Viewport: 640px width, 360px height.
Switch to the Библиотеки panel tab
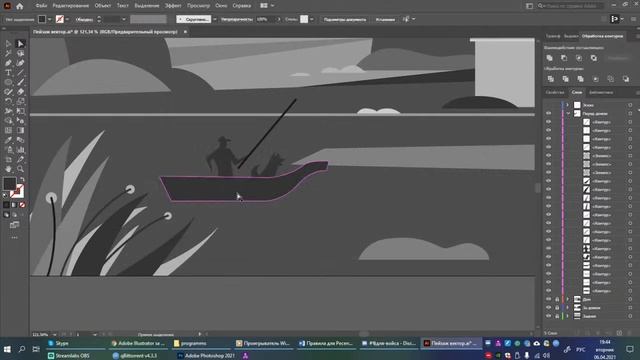coord(601,92)
